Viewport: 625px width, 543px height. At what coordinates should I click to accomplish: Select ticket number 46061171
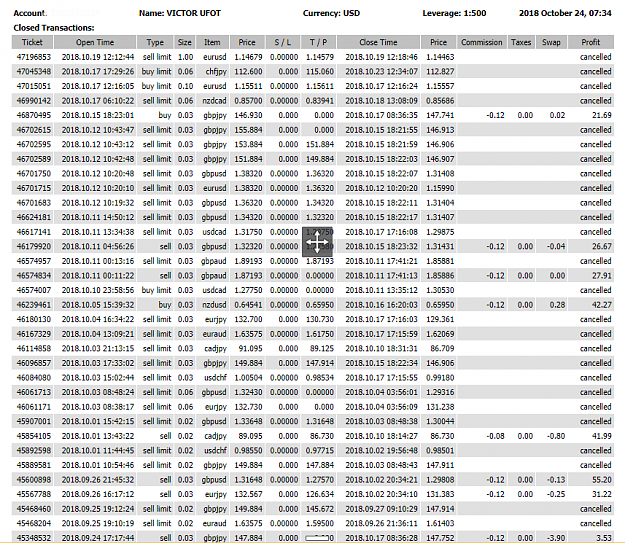tap(34, 407)
